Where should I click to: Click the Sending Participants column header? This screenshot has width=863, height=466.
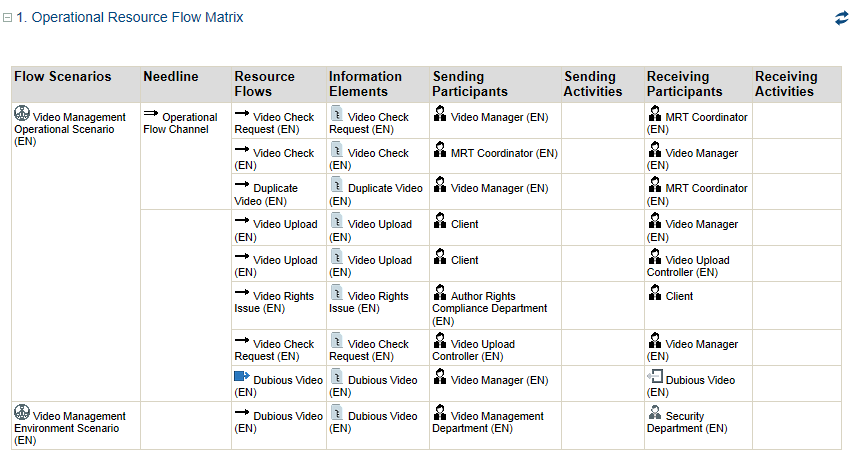(x=472, y=84)
